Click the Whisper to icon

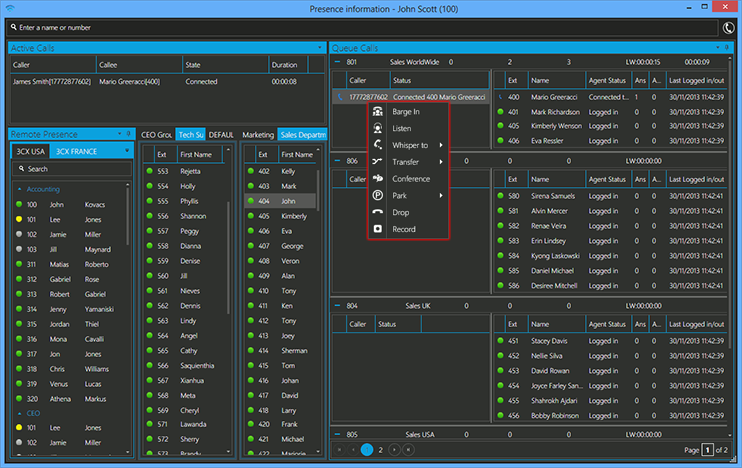tap(378, 145)
